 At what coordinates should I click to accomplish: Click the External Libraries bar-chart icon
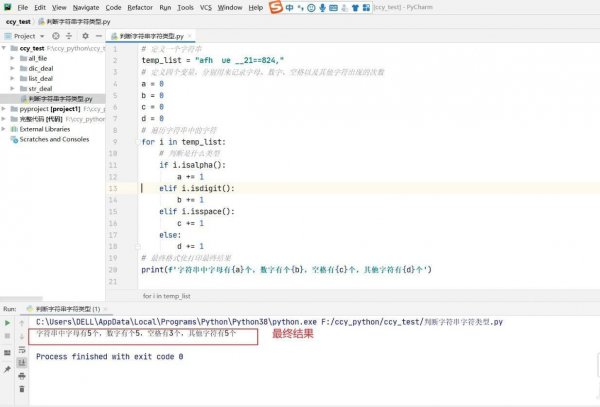click(15, 129)
